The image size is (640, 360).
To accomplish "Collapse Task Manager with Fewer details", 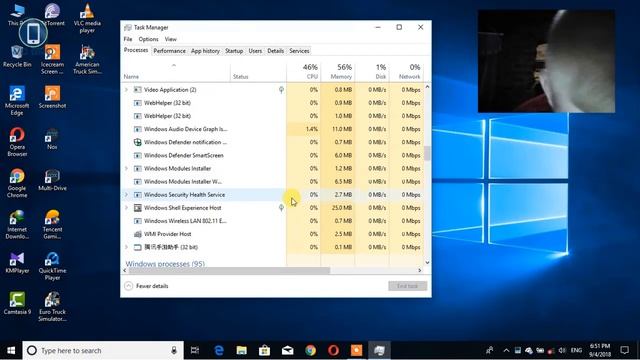I will [147, 286].
